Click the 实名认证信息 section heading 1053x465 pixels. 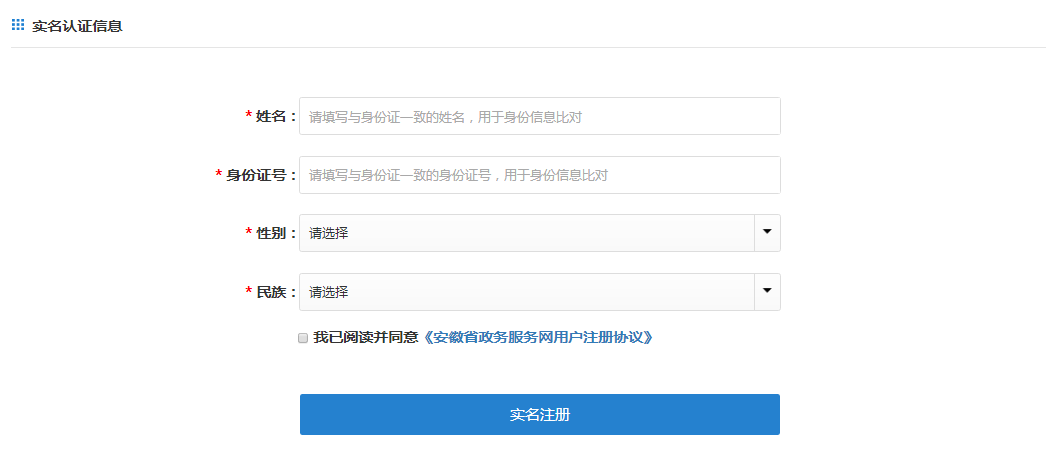tap(77, 26)
